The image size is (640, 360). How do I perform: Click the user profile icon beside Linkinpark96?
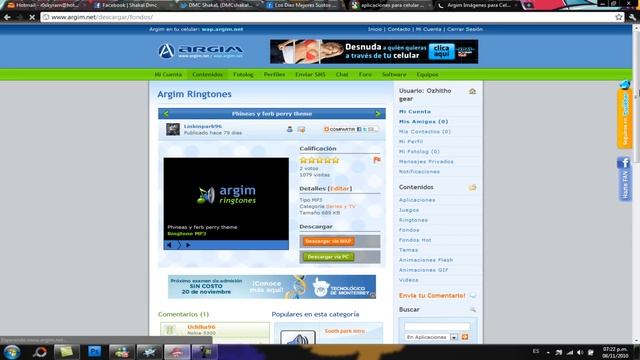(x=289, y=129)
